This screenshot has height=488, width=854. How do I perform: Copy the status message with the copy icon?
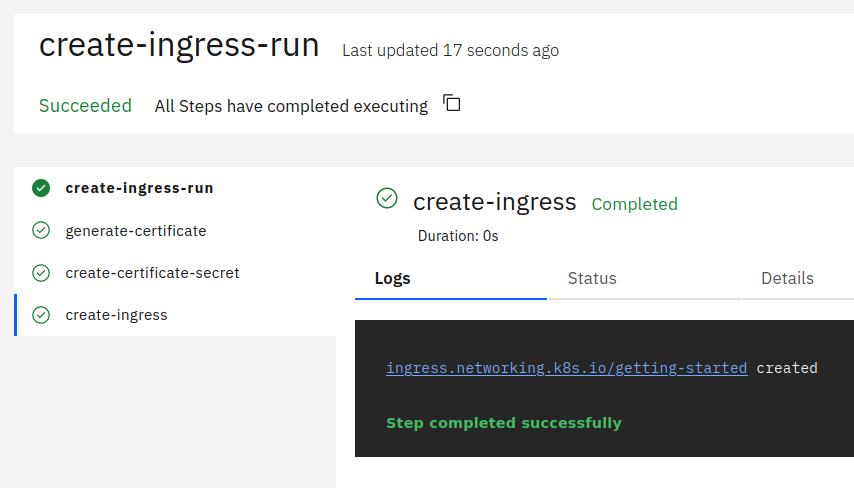coord(452,103)
